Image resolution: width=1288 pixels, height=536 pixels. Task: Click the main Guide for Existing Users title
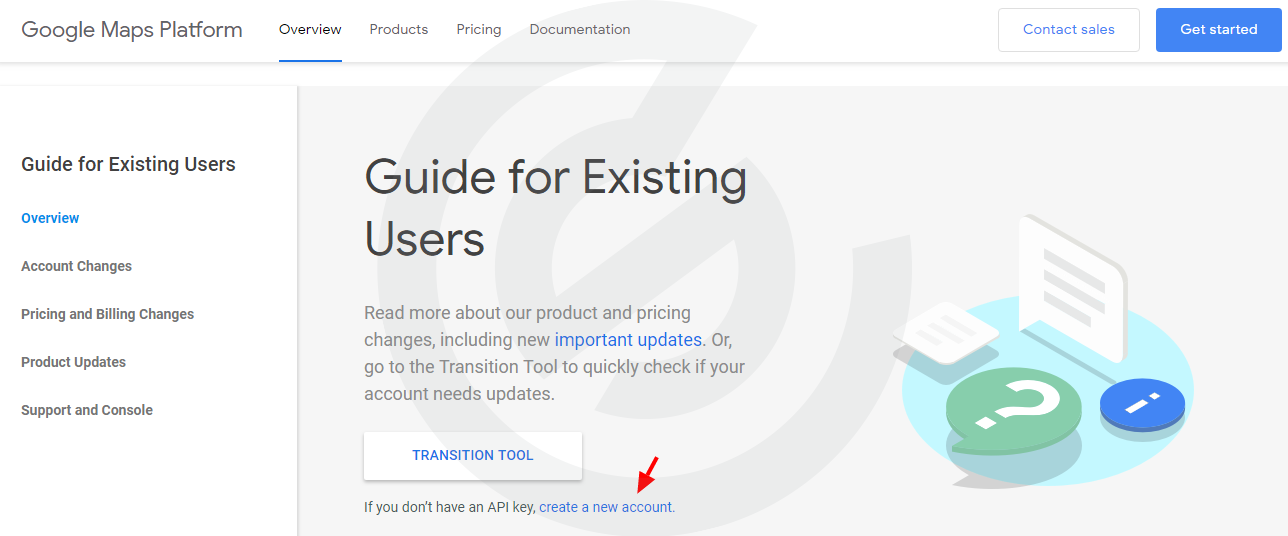tap(555, 208)
